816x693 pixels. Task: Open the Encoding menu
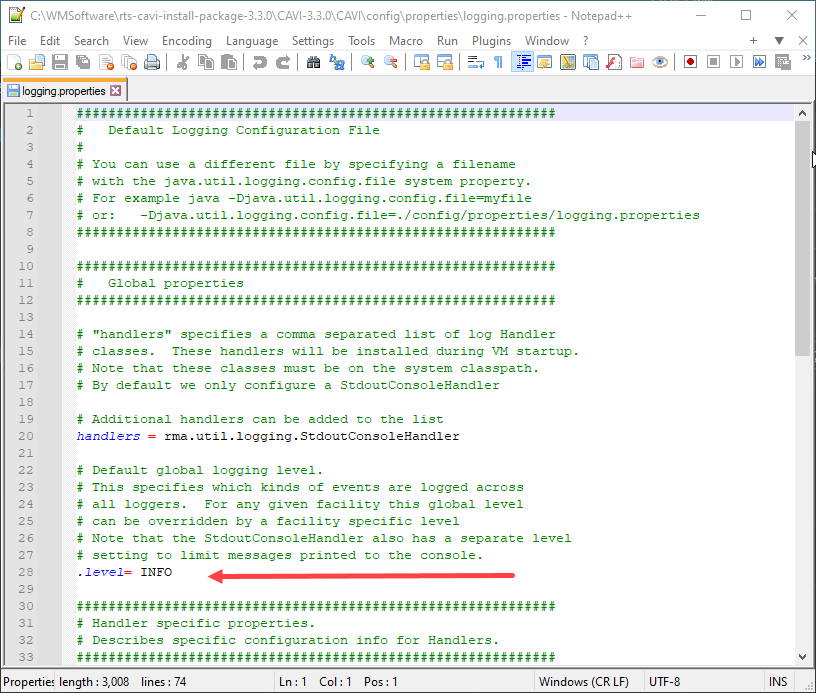[186, 41]
